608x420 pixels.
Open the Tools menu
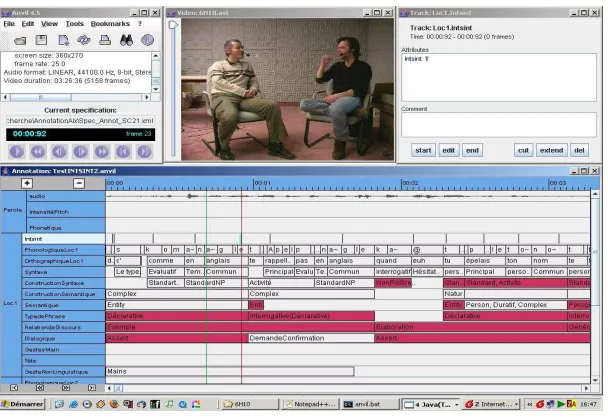[74, 24]
